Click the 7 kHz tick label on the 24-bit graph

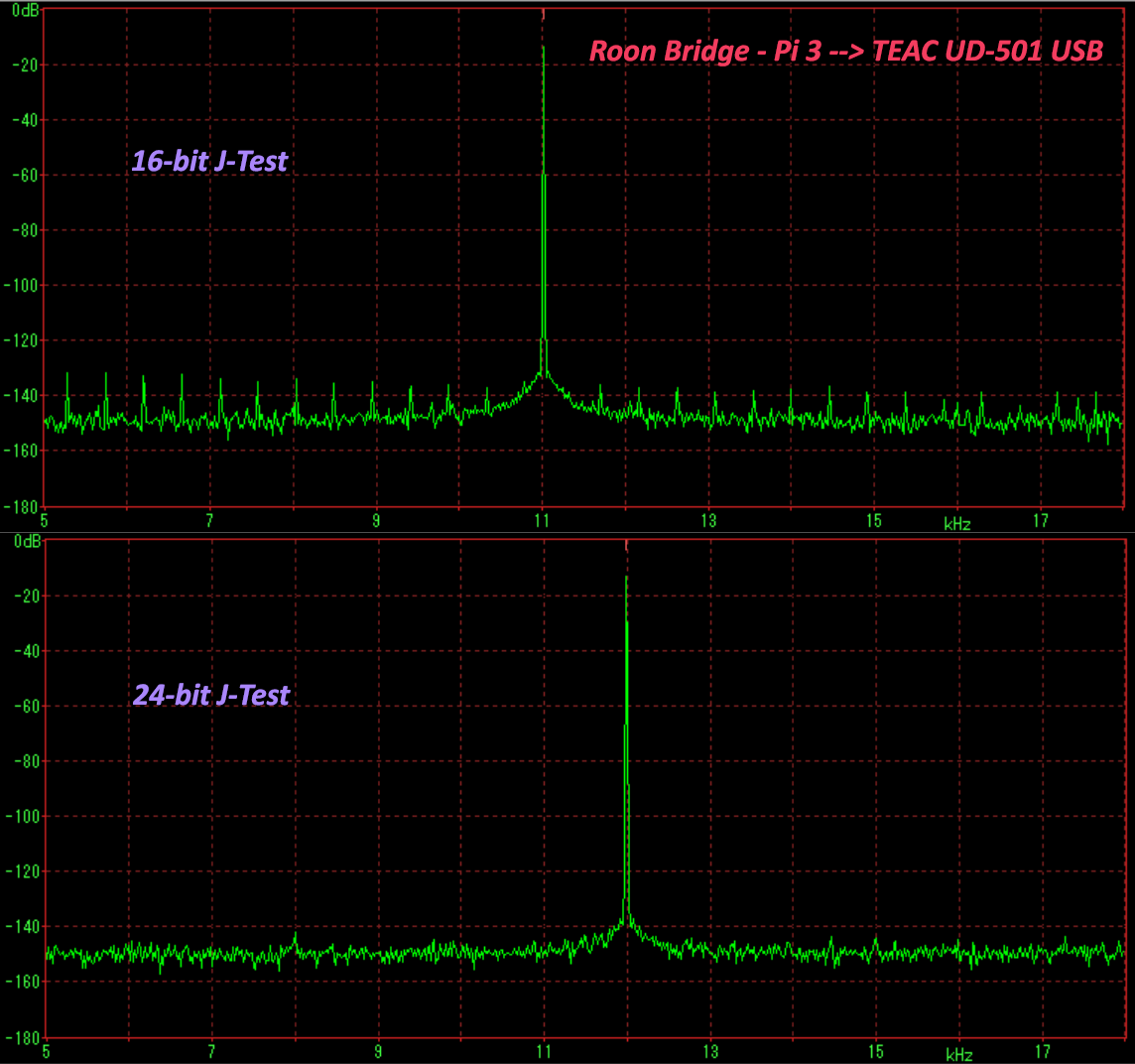coord(212,1052)
